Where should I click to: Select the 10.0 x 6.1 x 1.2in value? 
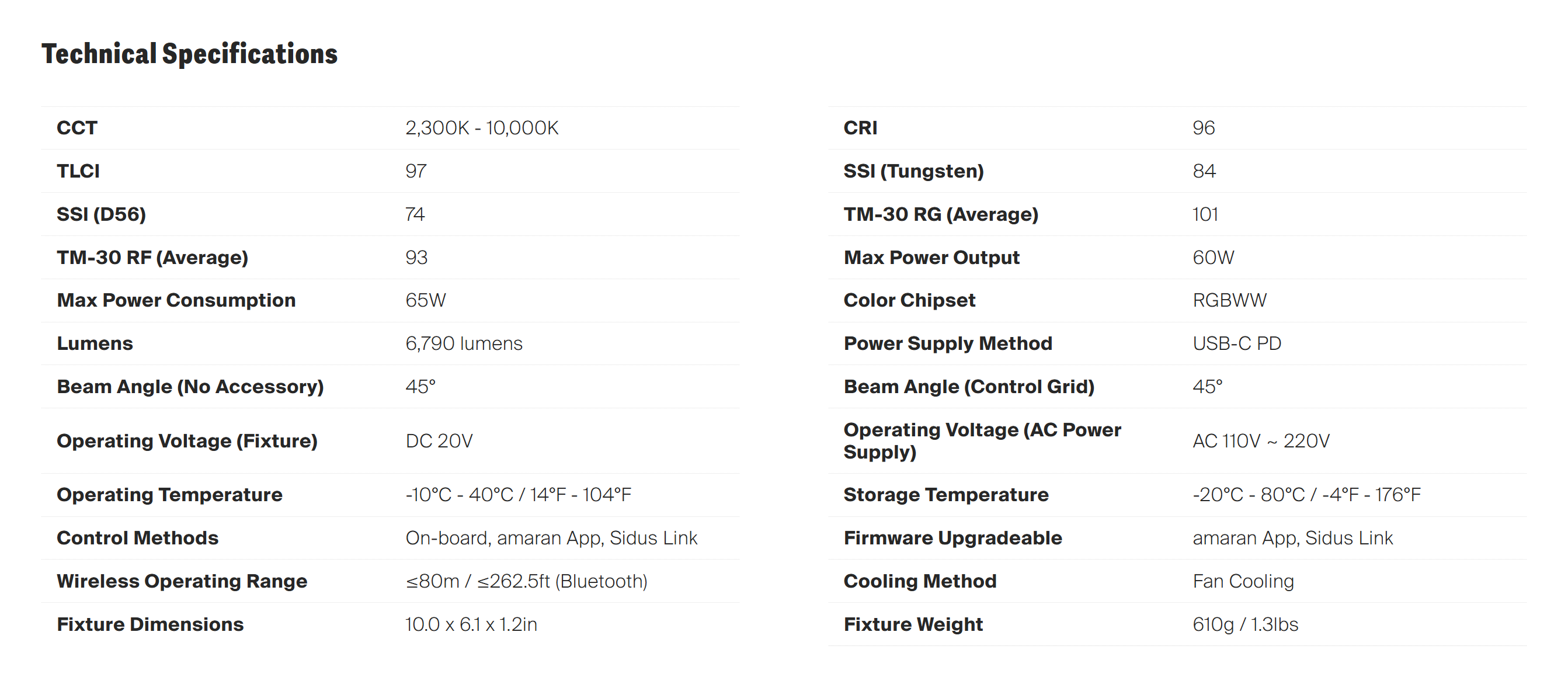471,624
